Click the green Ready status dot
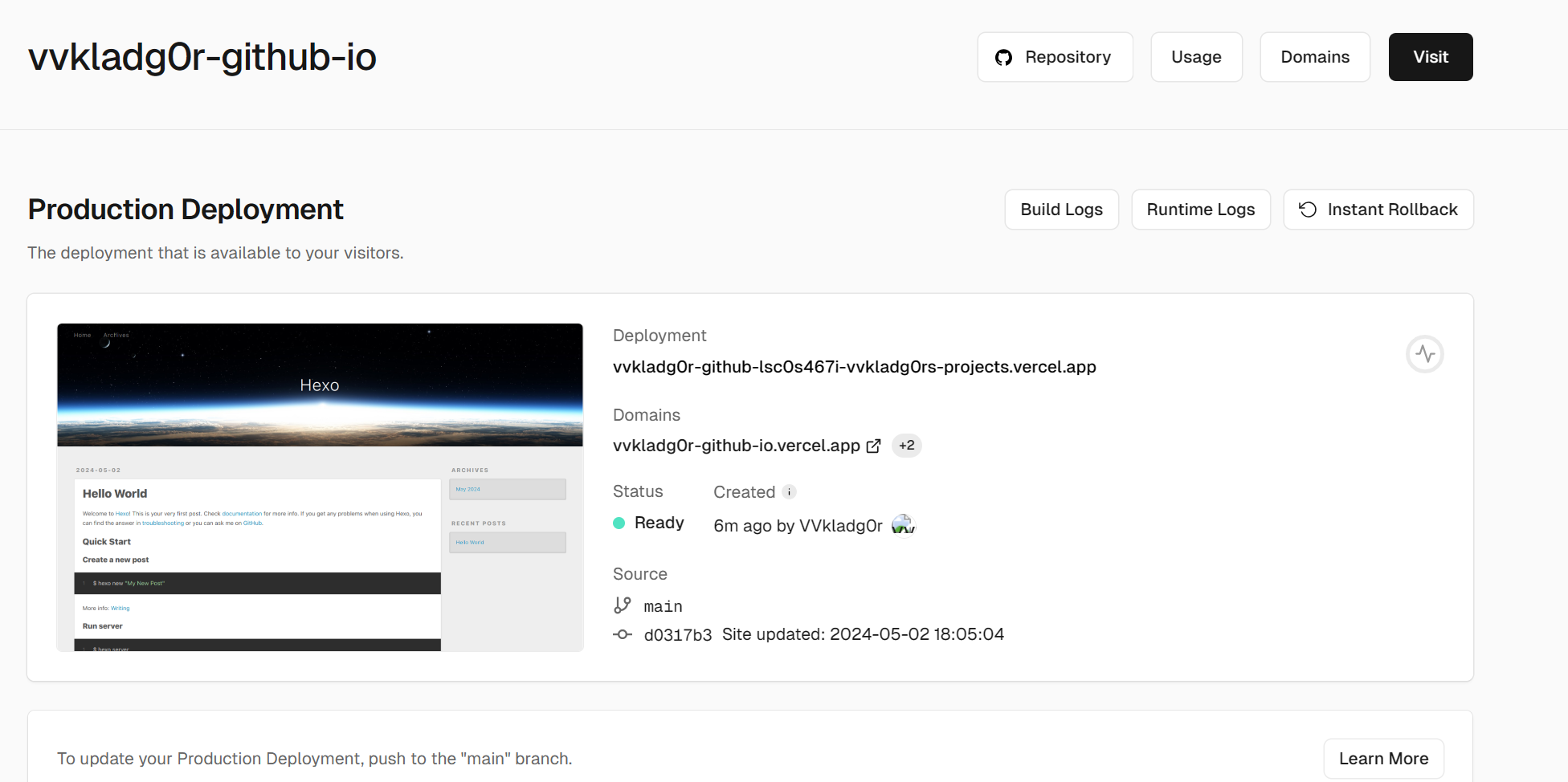The image size is (1568, 782). (619, 523)
